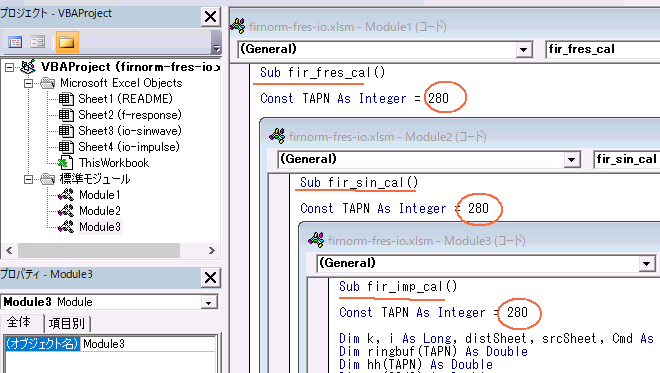Viewport: 660px width, 373px height.
Task: Close the Project - VBAProject pane
Action: point(210,17)
